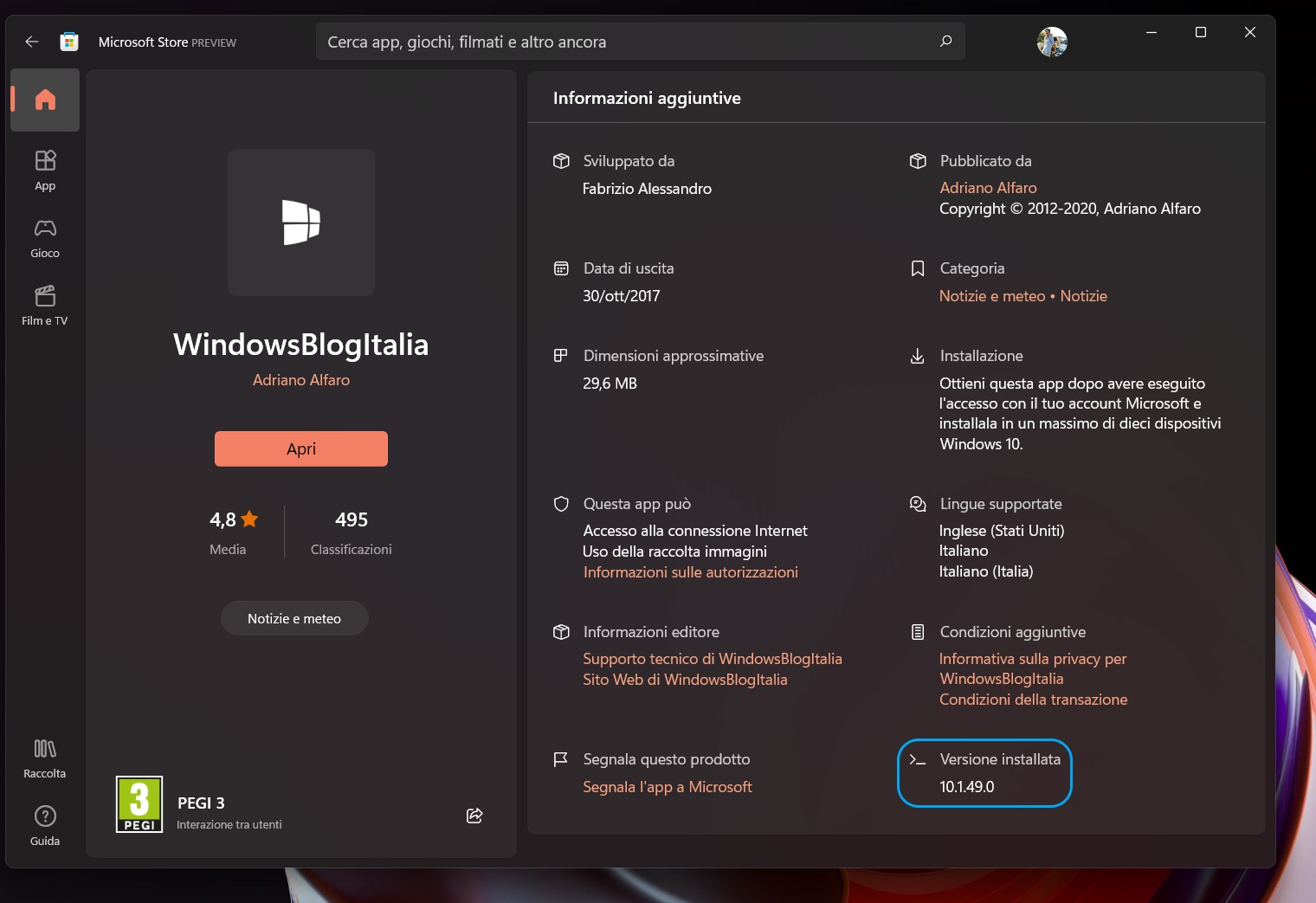The width and height of the screenshot is (1316, 903).
Task: Click the Lingue supportate icon
Action: [x=918, y=504]
